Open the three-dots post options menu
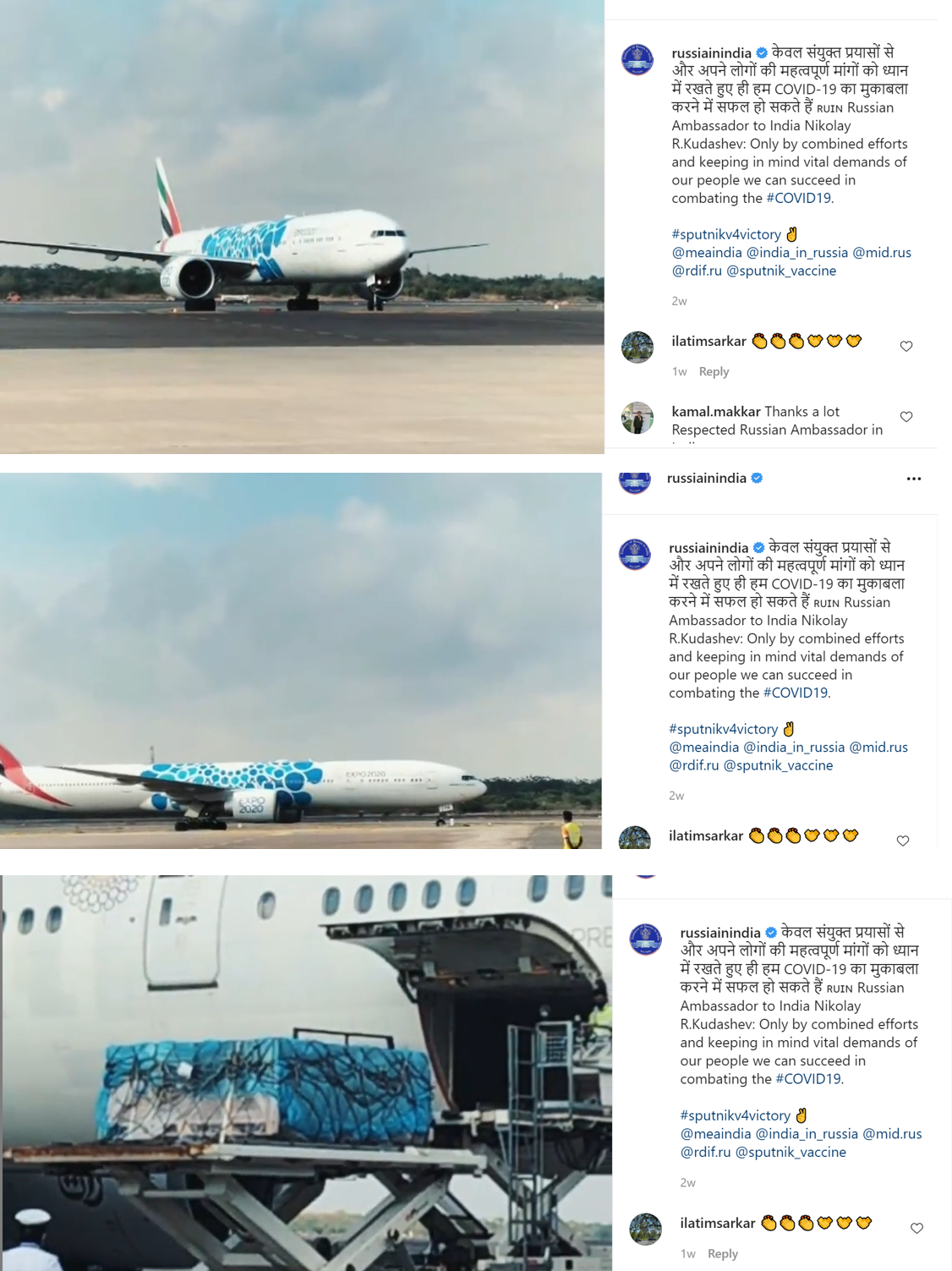 [913, 479]
